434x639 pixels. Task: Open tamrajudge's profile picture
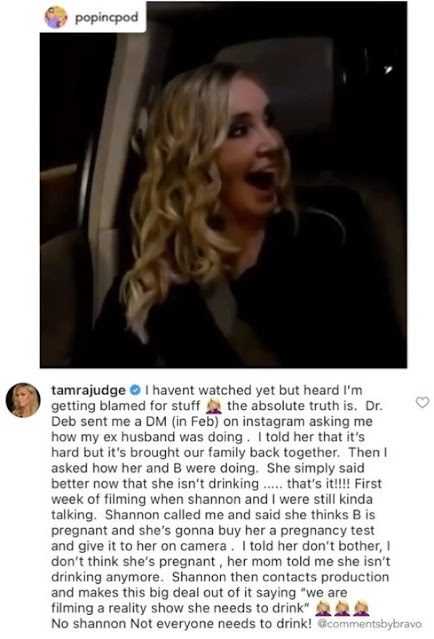coord(23,401)
